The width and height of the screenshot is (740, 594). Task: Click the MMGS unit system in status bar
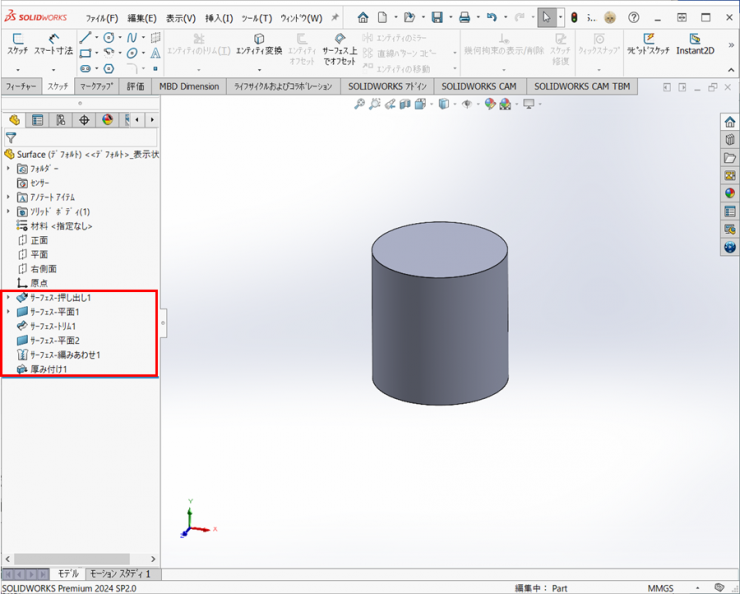[x=661, y=588]
